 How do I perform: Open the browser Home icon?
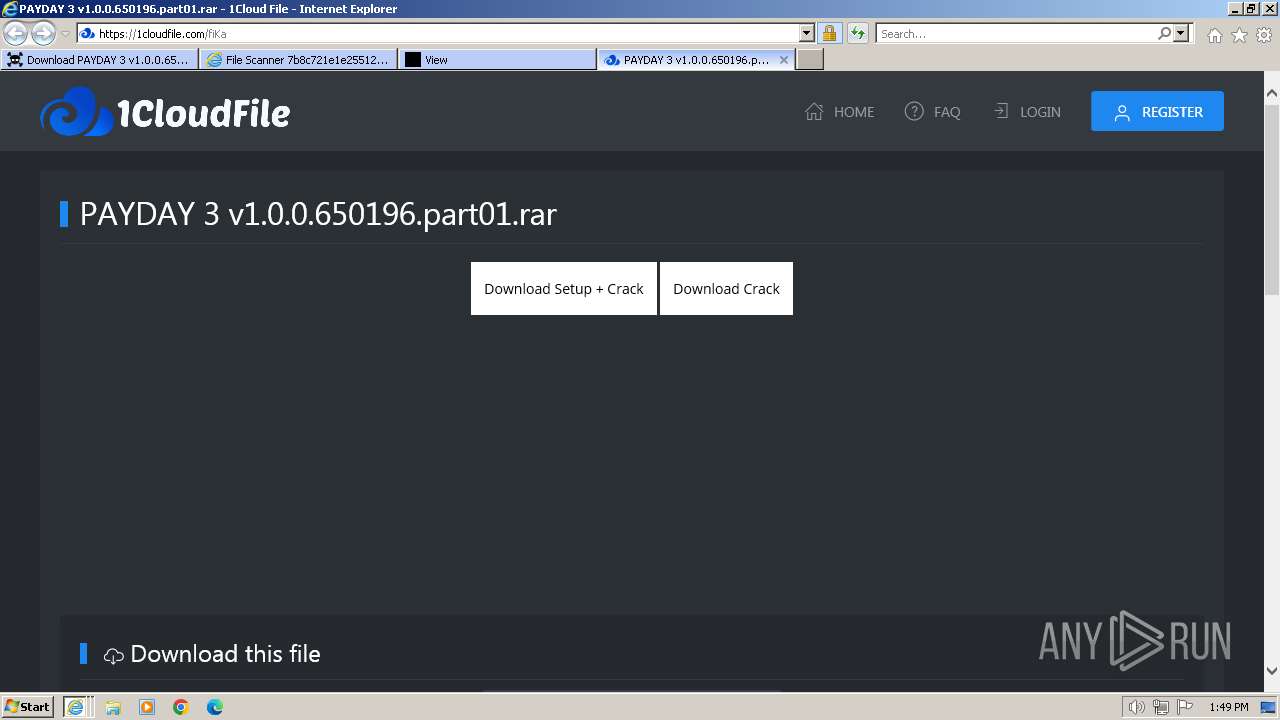(1214, 35)
